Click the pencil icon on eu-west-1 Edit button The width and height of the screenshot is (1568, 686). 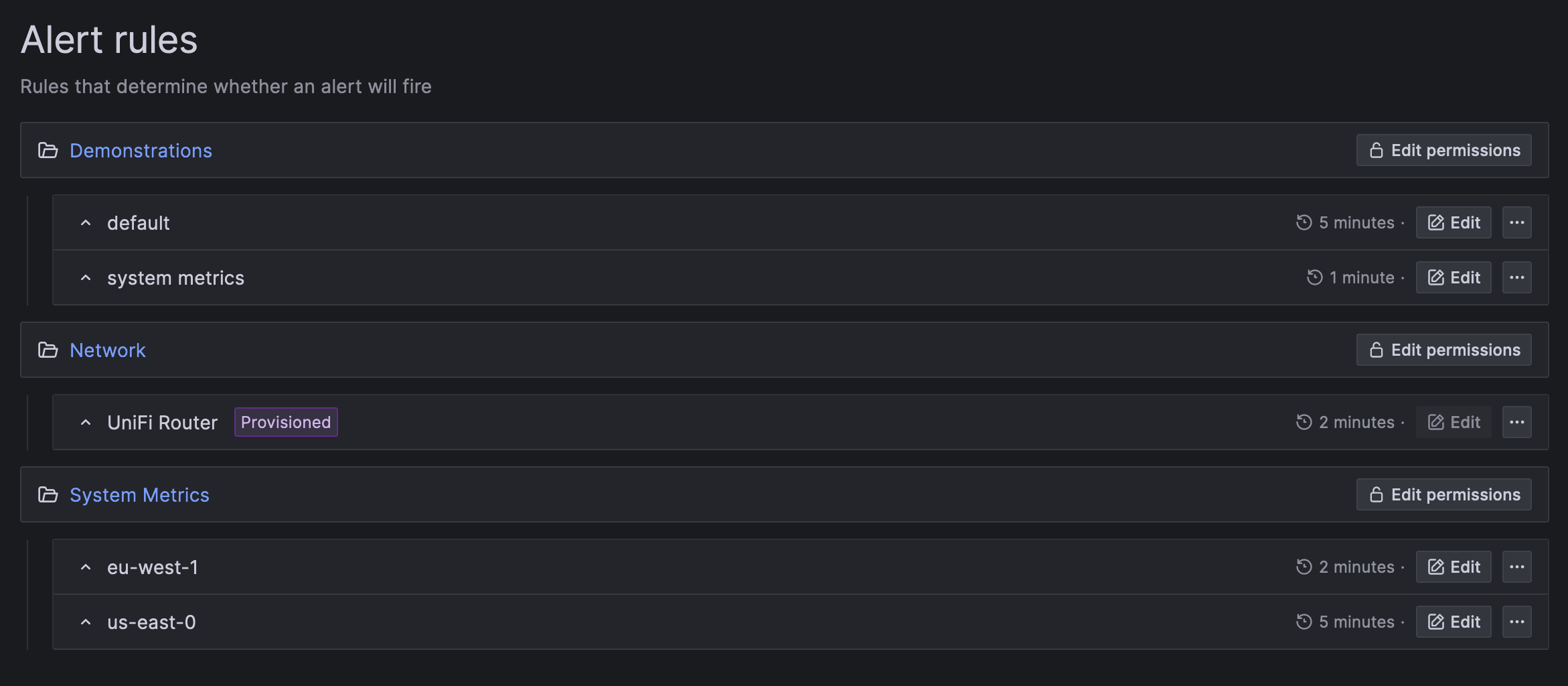[1435, 566]
